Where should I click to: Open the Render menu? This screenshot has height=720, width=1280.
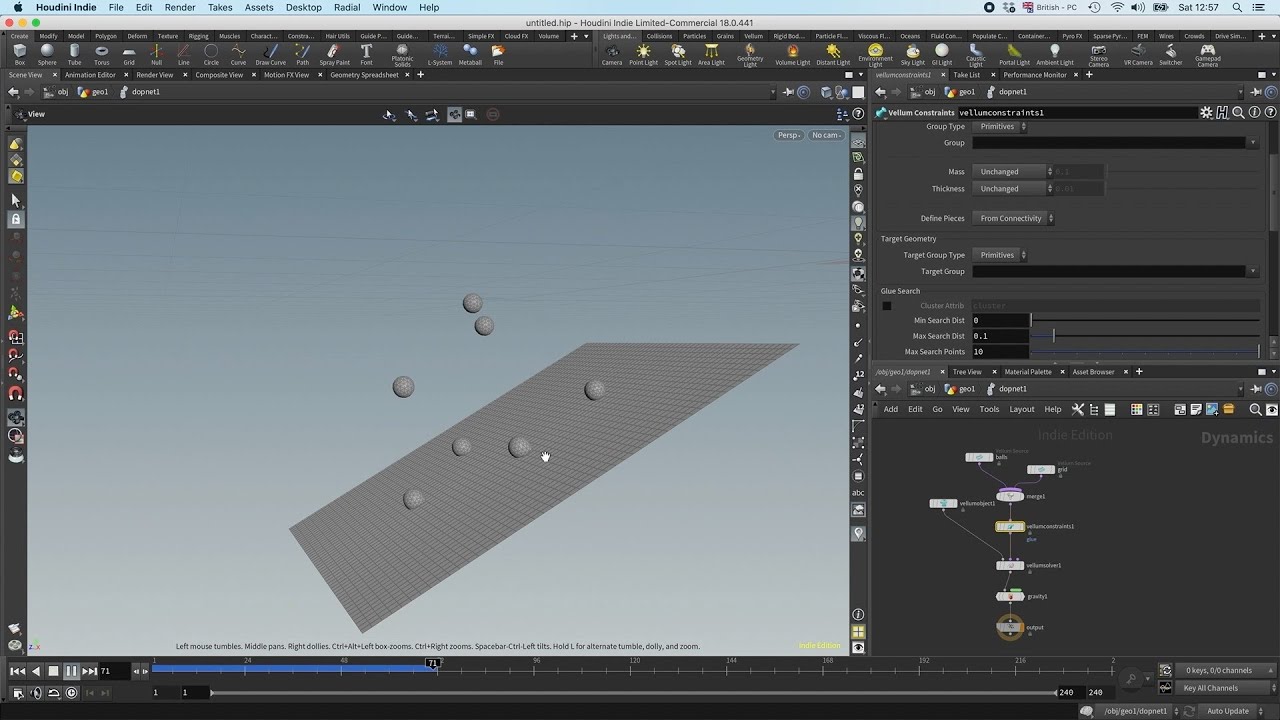pos(180,7)
